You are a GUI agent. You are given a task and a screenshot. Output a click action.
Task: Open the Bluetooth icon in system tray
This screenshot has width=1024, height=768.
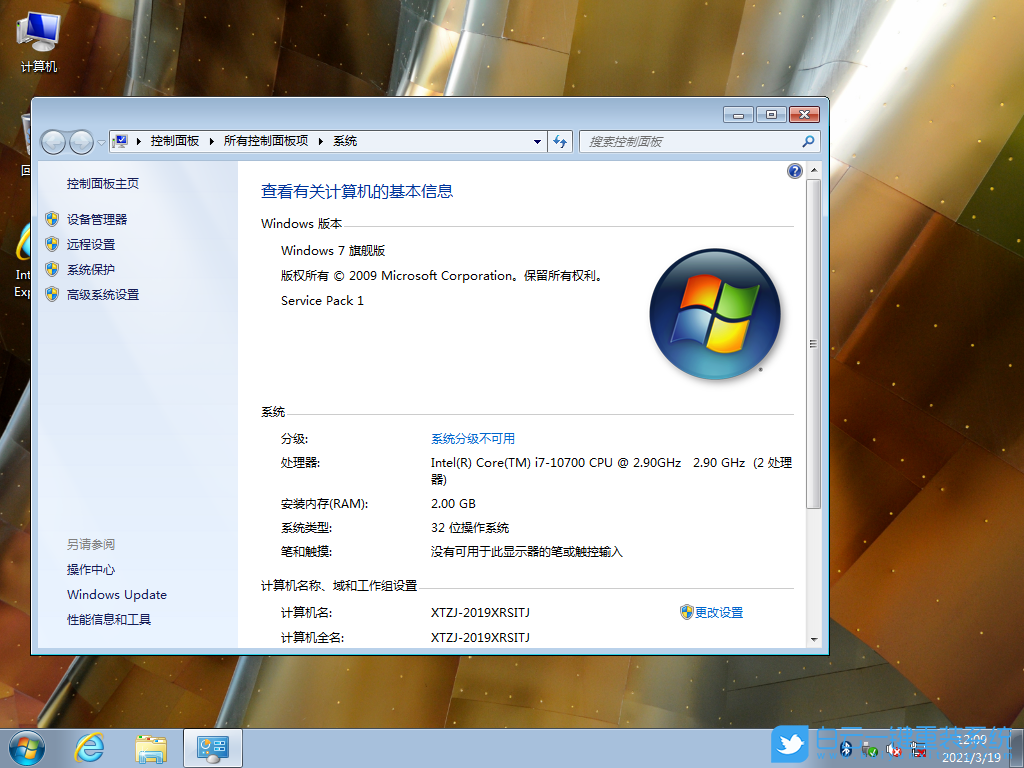846,749
